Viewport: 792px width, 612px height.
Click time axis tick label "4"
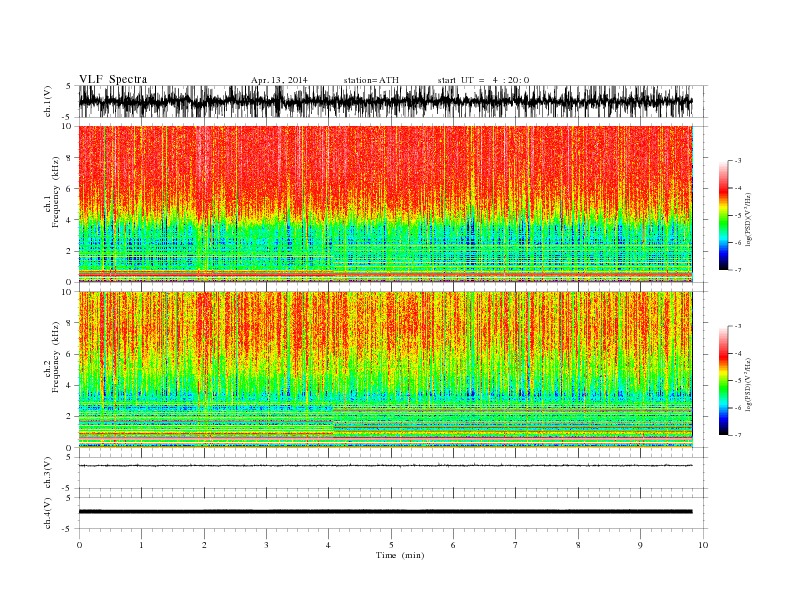(x=329, y=545)
